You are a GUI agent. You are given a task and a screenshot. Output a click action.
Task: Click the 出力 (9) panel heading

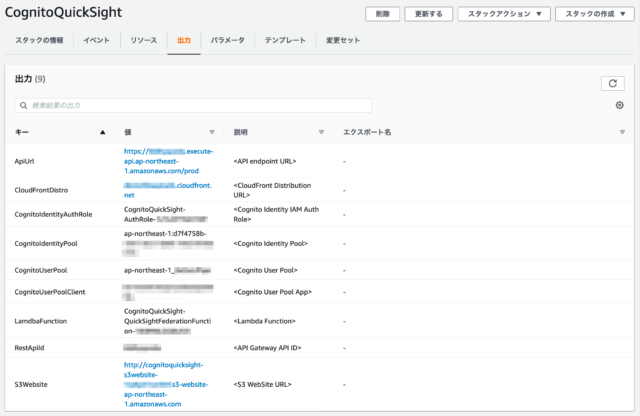click(x=30, y=79)
